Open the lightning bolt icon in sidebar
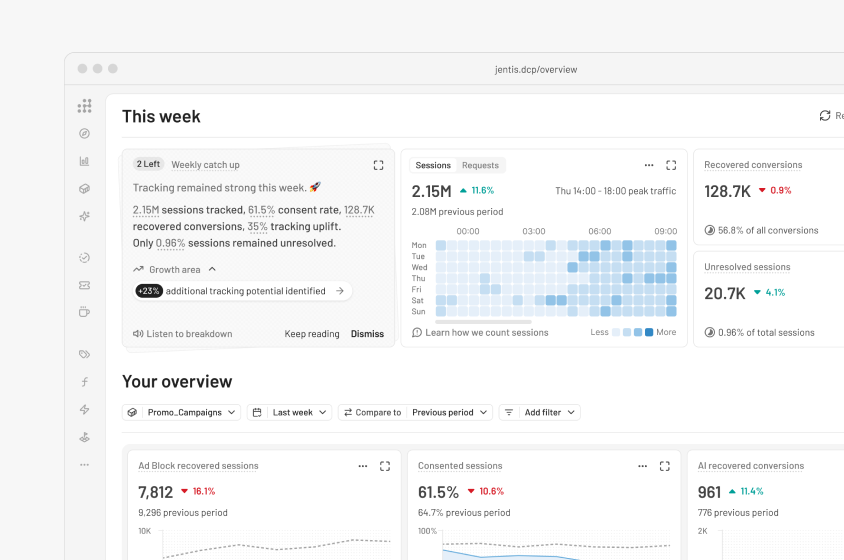 [85, 409]
